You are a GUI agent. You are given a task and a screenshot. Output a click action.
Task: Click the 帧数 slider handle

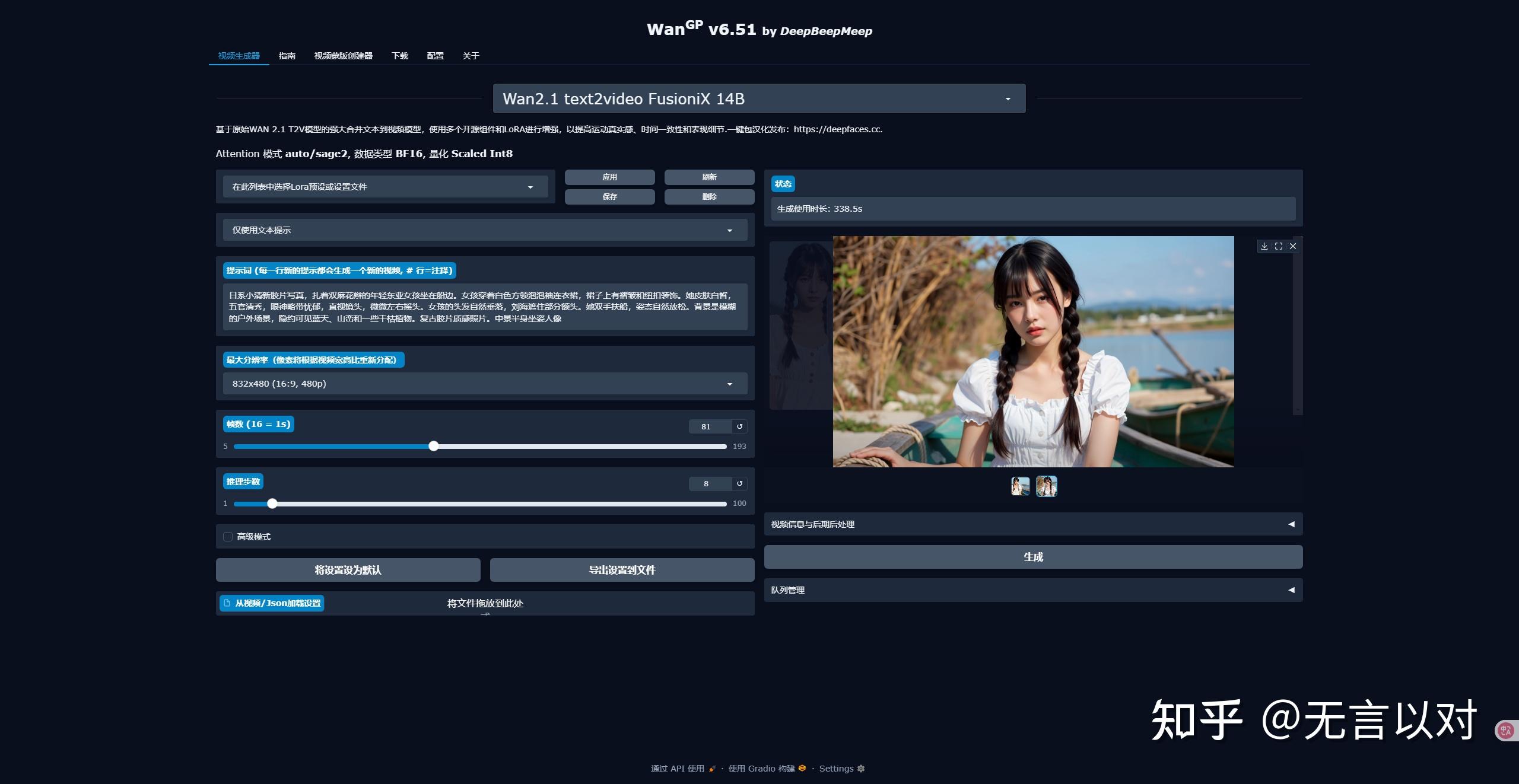[x=433, y=446]
